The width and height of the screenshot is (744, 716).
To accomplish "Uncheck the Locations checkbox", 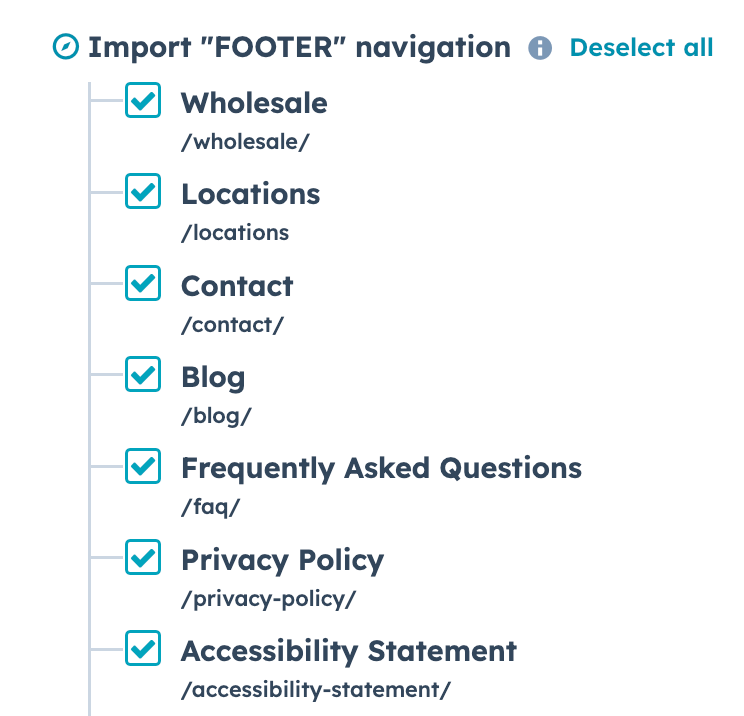I will pyautogui.click(x=143, y=192).
